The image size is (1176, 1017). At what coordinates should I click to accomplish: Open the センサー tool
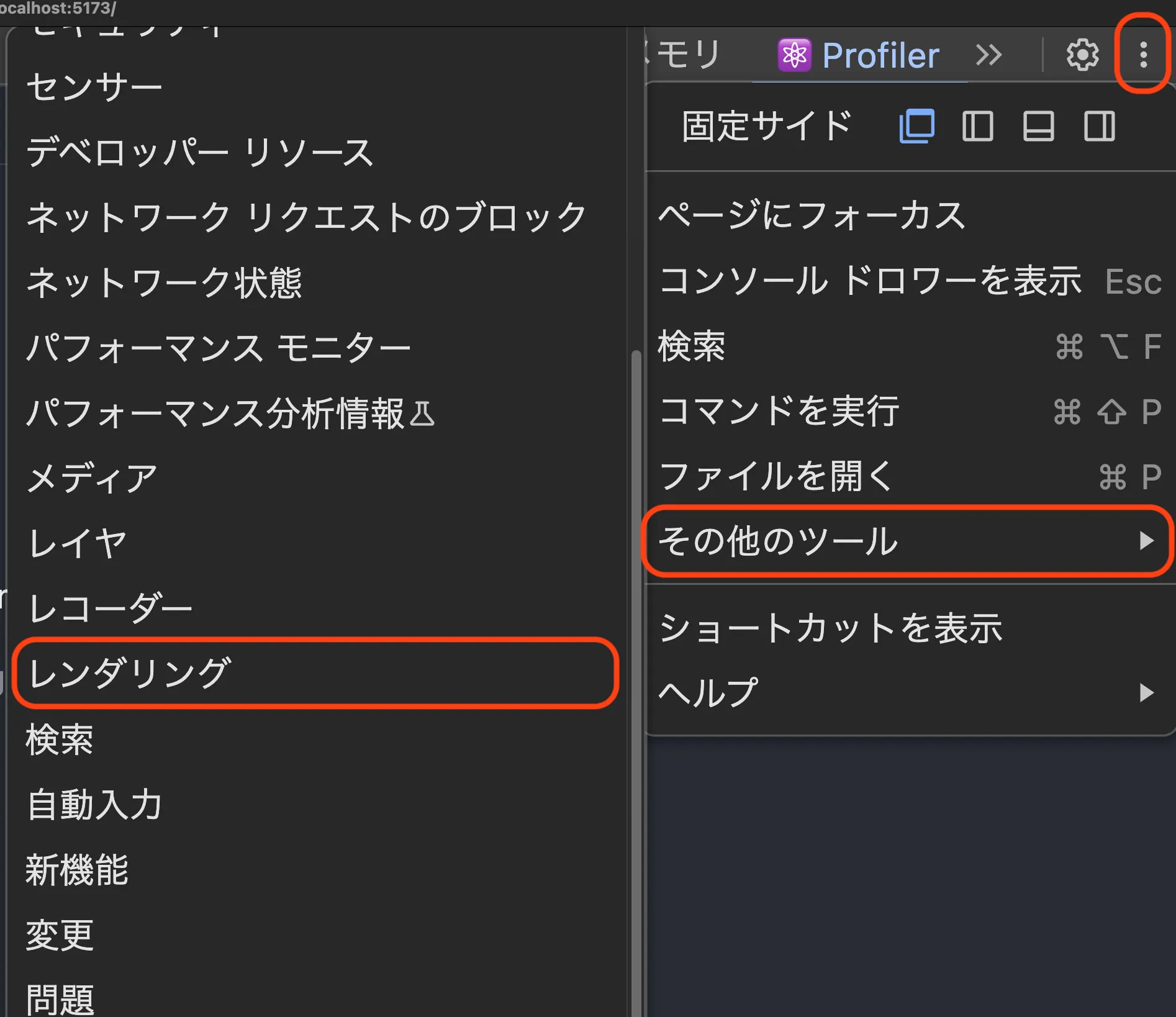(x=317, y=87)
